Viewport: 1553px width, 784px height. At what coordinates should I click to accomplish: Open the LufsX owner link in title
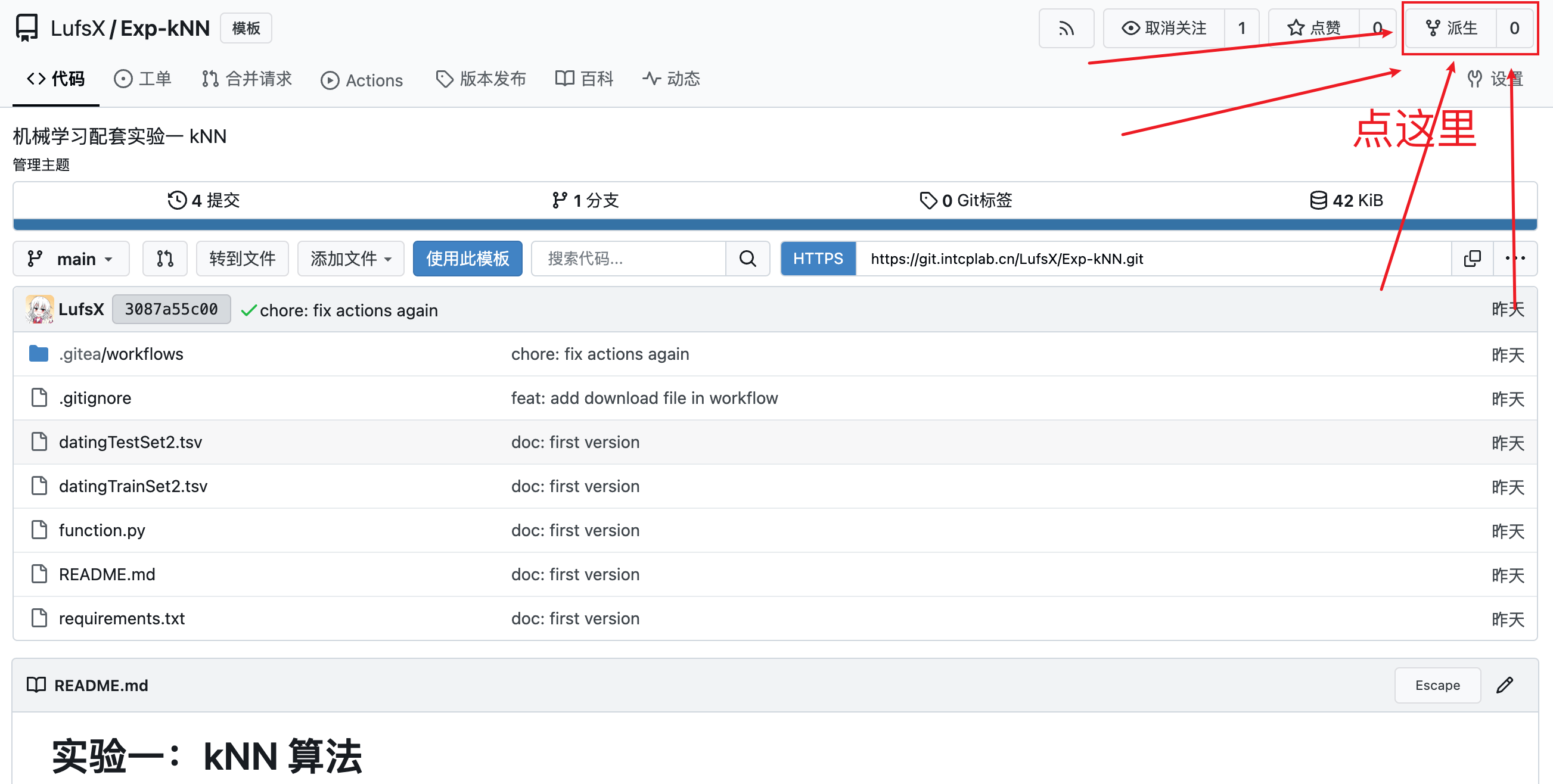point(78,28)
